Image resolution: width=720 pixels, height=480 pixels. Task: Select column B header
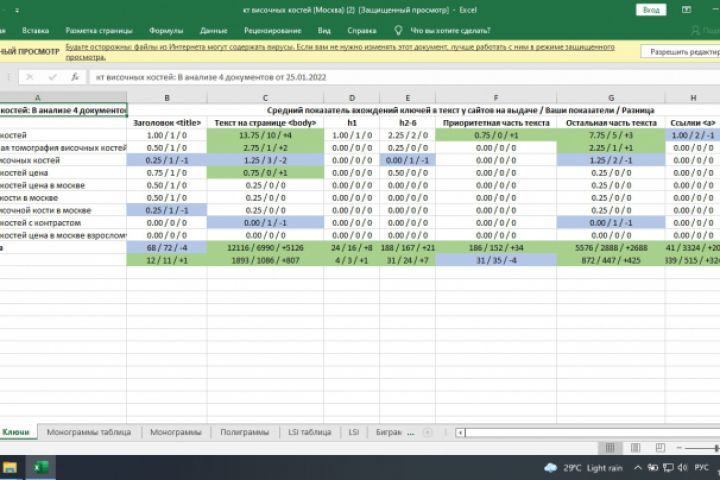click(167, 97)
